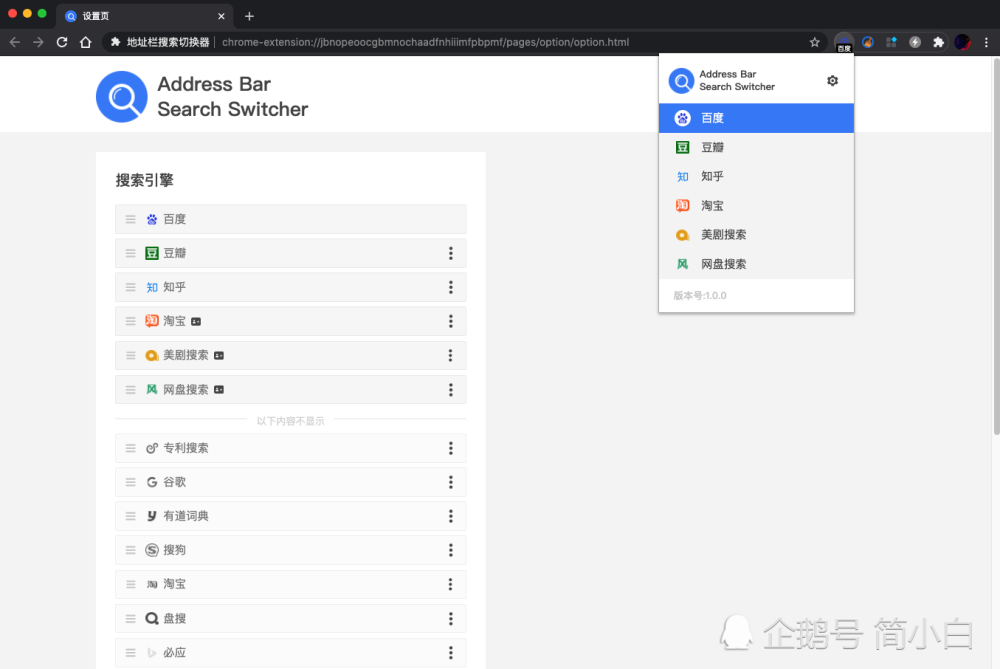
Task: Bookmark this page with the star icon
Action: click(x=814, y=42)
